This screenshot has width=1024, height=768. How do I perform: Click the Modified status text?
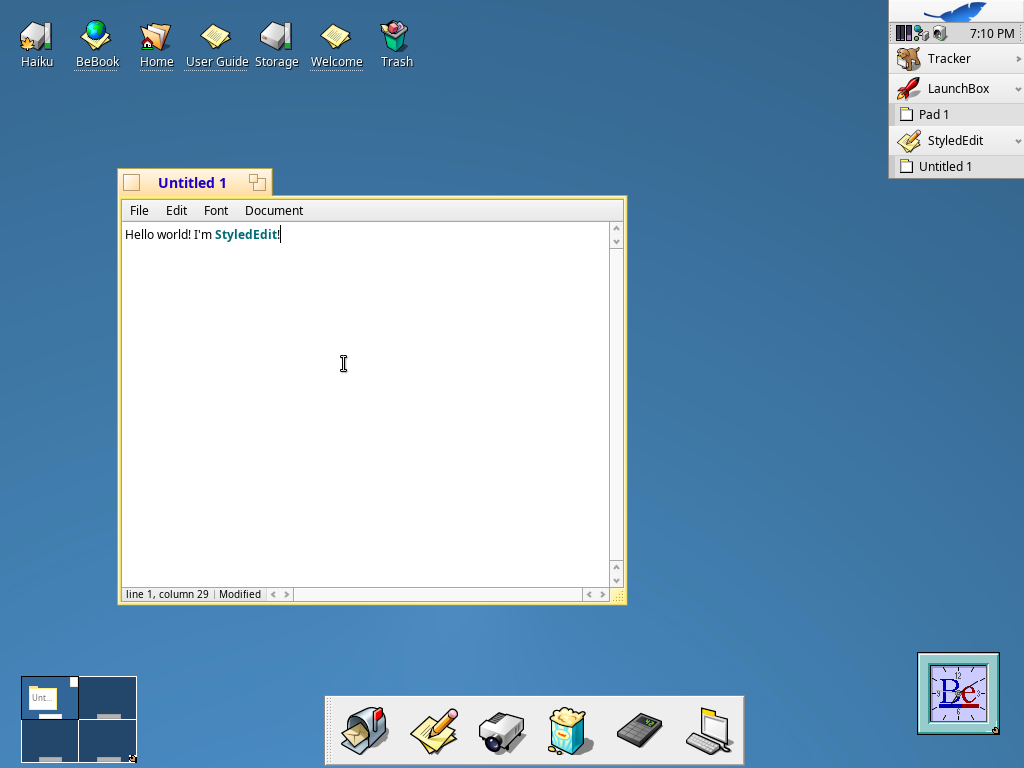tap(240, 594)
